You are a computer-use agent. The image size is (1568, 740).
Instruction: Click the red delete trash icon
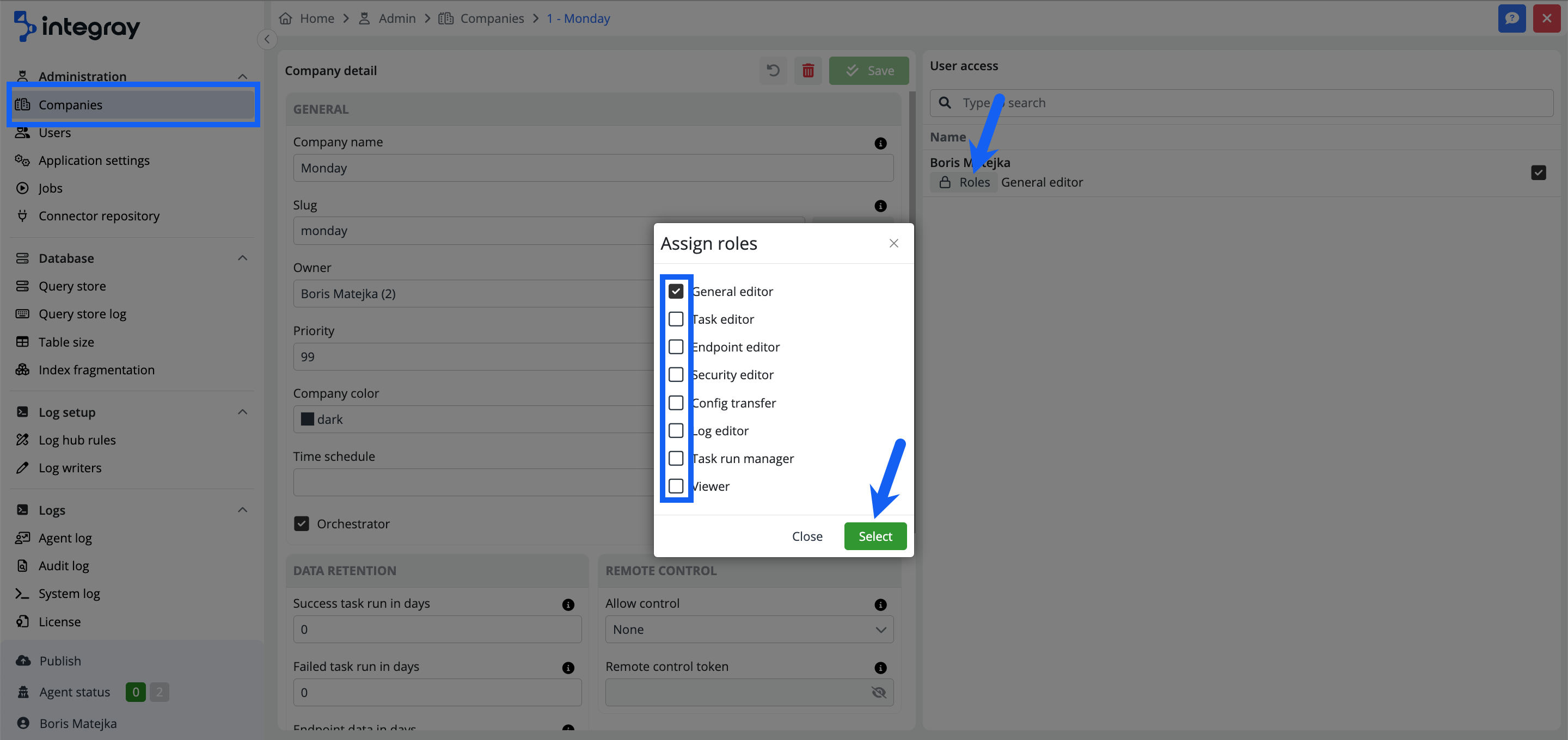tap(808, 71)
